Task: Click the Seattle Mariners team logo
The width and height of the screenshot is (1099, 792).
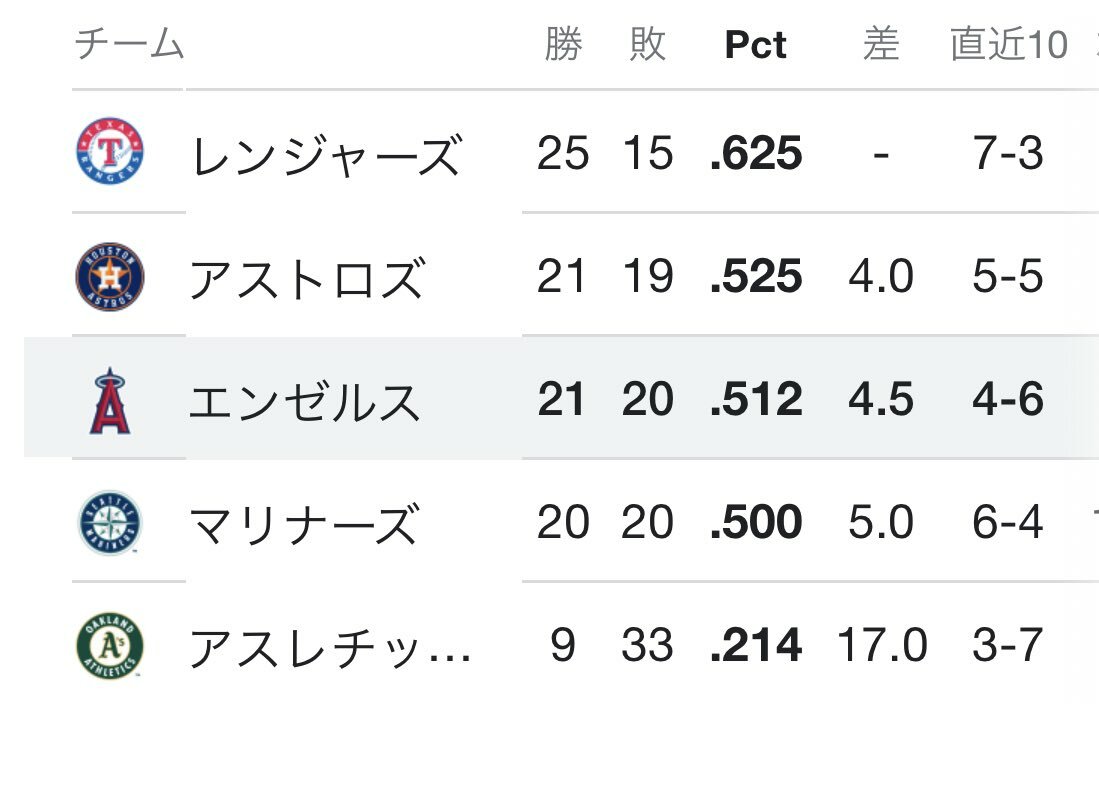Action: (110, 523)
